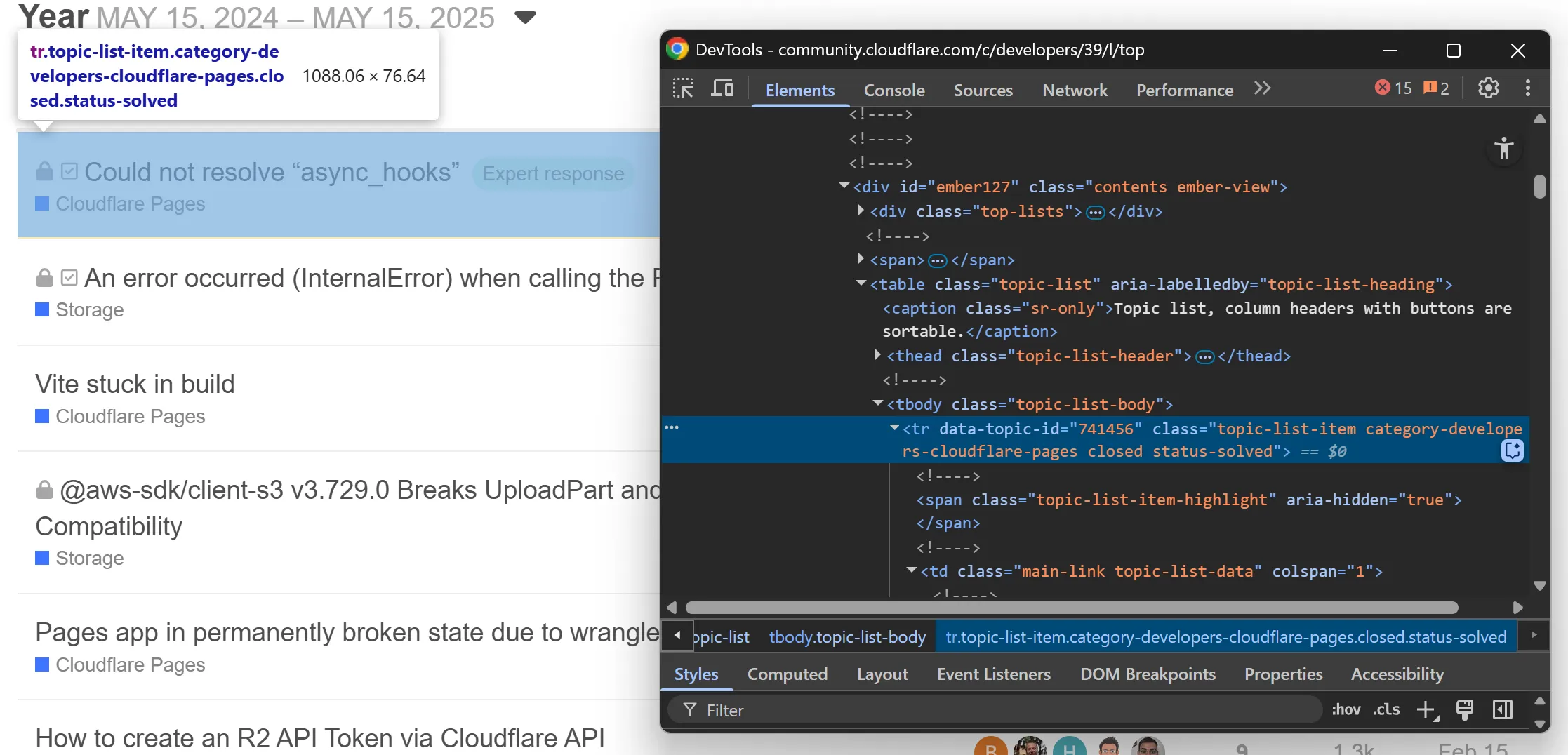Open the Accessibility pane tab
The height and width of the screenshot is (755, 1568).
click(x=1397, y=674)
